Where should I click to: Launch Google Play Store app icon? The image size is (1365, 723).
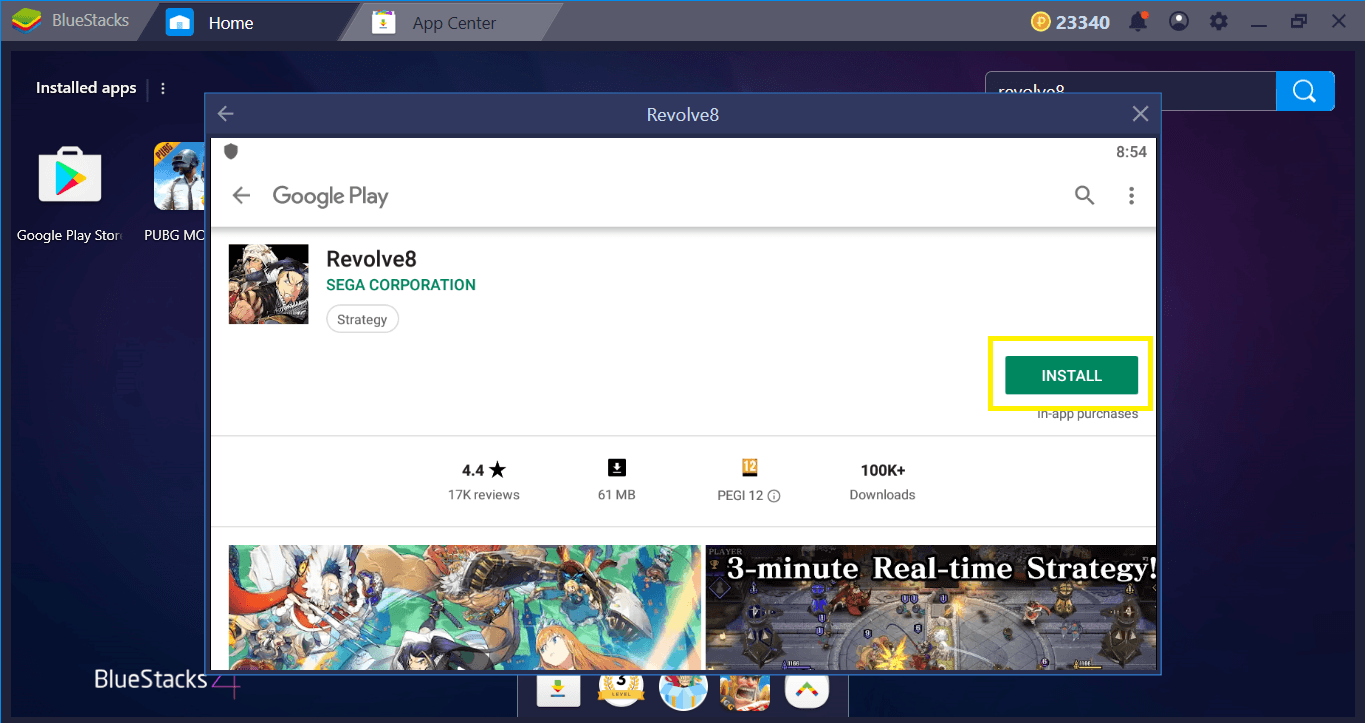[x=70, y=175]
